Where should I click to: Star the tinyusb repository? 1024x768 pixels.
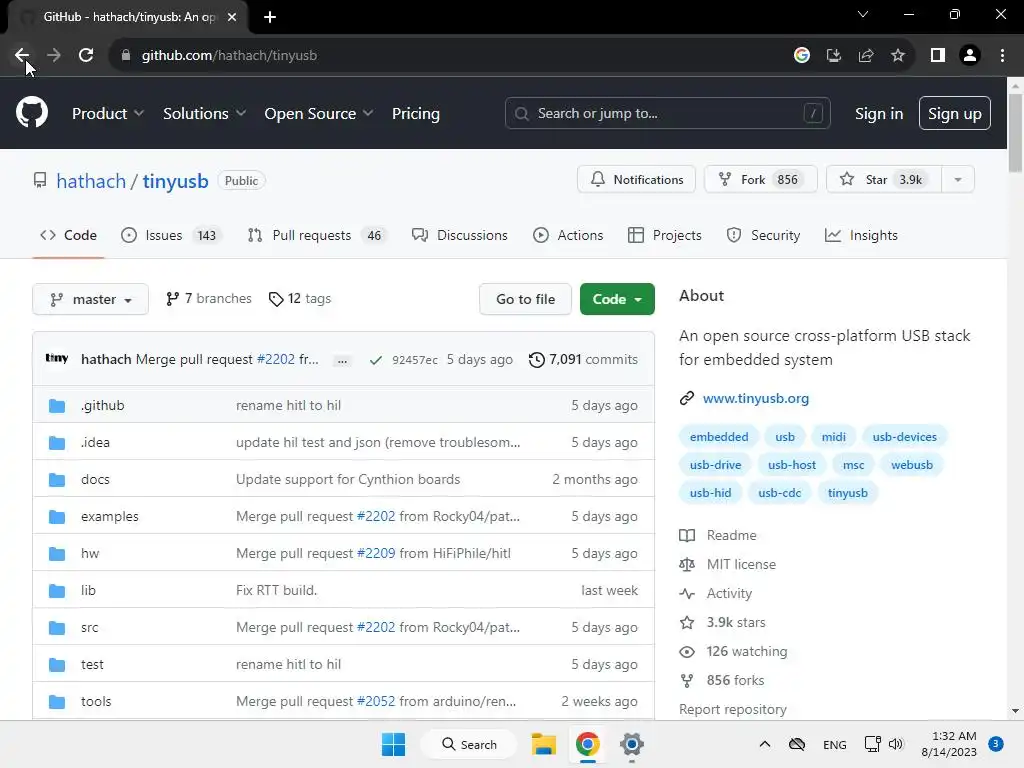tap(884, 180)
